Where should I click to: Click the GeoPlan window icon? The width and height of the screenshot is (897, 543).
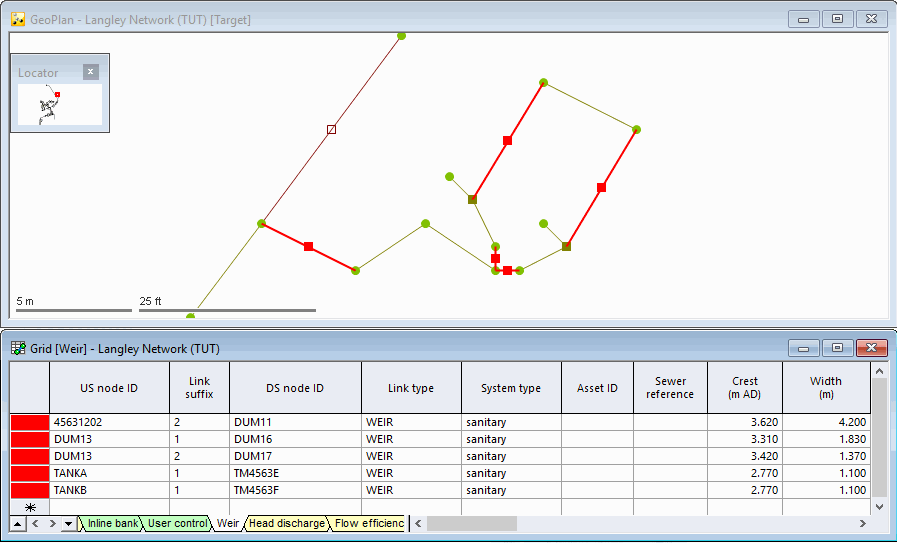(x=18, y=19)
